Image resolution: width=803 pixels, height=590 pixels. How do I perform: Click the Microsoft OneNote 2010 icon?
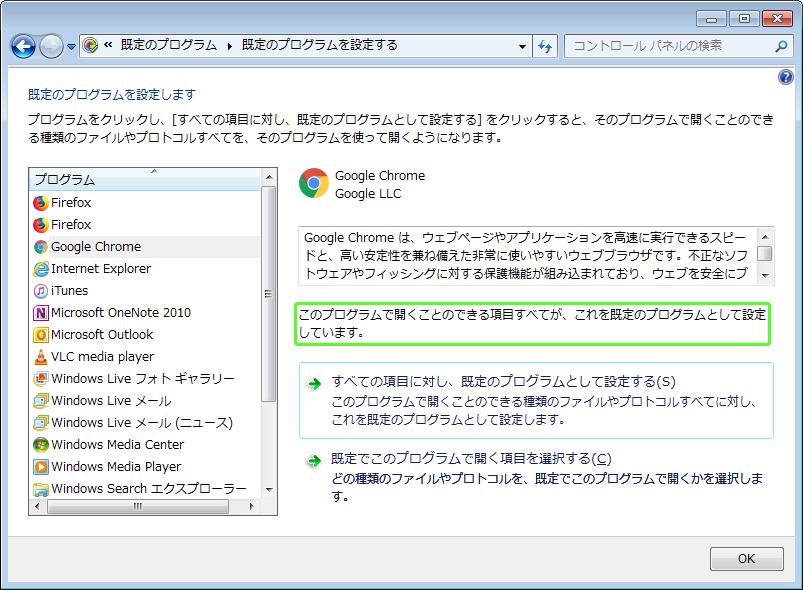tap(40, 313)
